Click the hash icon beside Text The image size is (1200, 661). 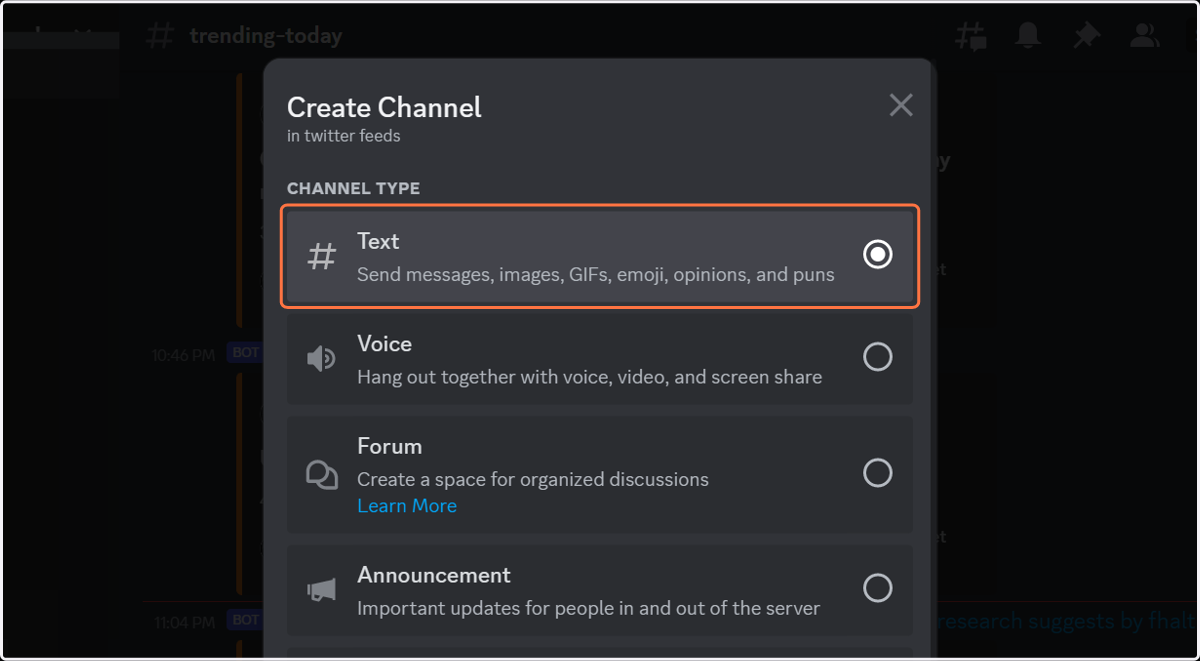[x=321, y=256]
